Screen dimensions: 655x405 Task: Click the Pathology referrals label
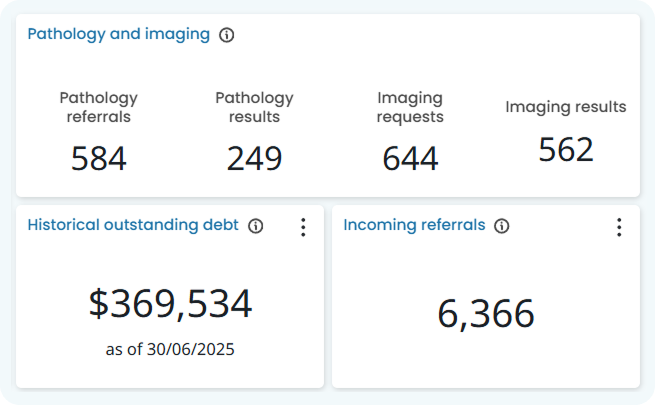pos(99,107)
